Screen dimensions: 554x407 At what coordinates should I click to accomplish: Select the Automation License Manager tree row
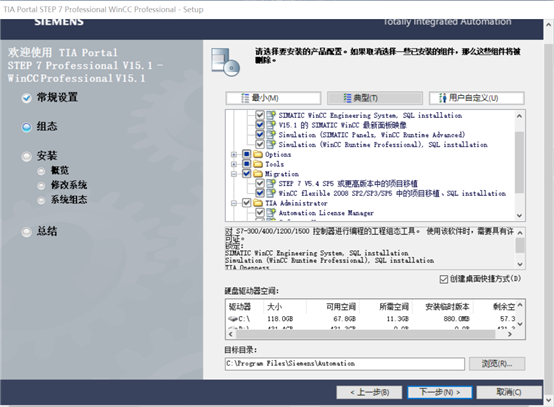[326, 213]
